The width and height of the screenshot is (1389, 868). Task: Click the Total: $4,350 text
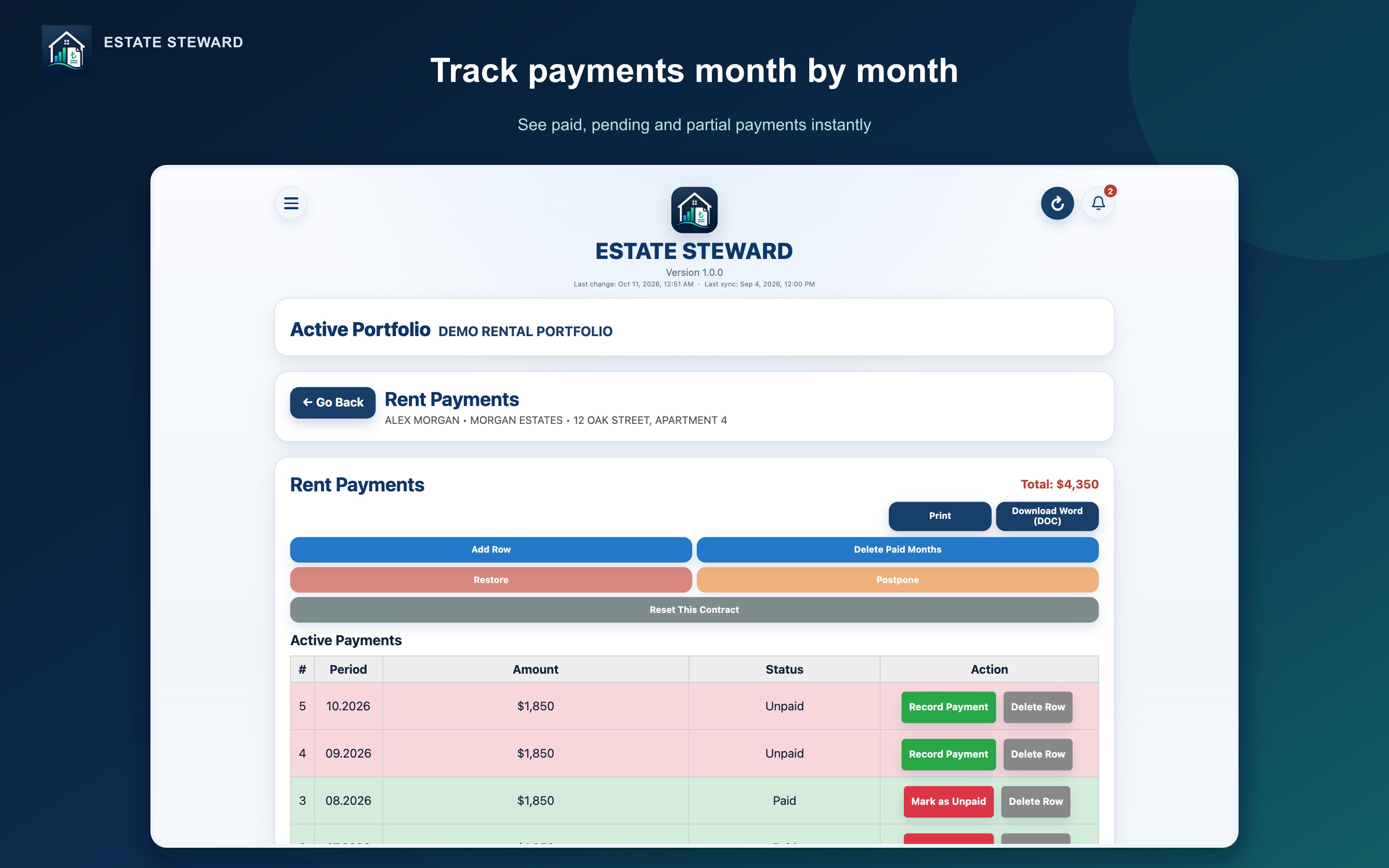click(x=1060, y=484)
